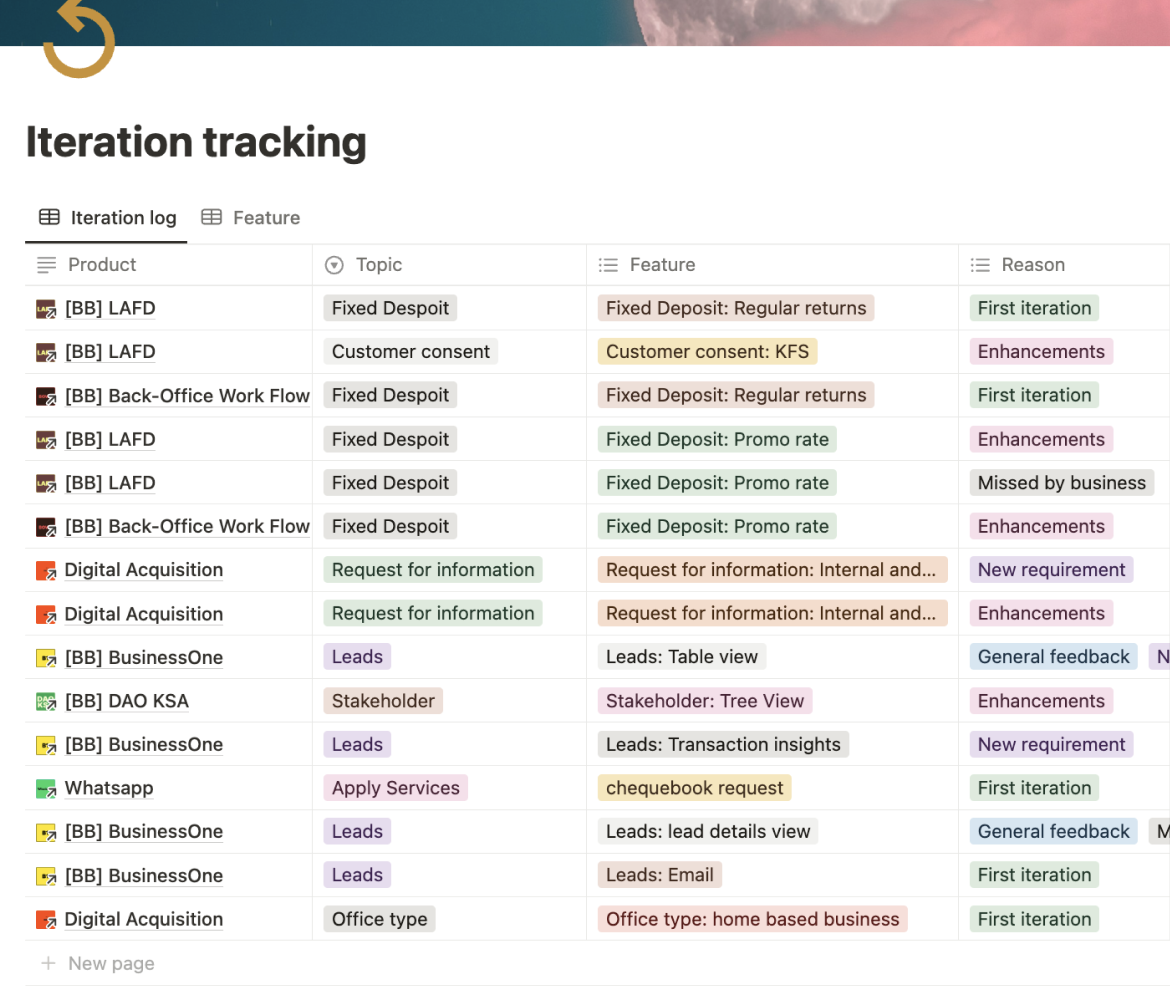This screenshot has height=990, width=1170.
Task: Click the first LAFD row page icon
Action: 46,309
